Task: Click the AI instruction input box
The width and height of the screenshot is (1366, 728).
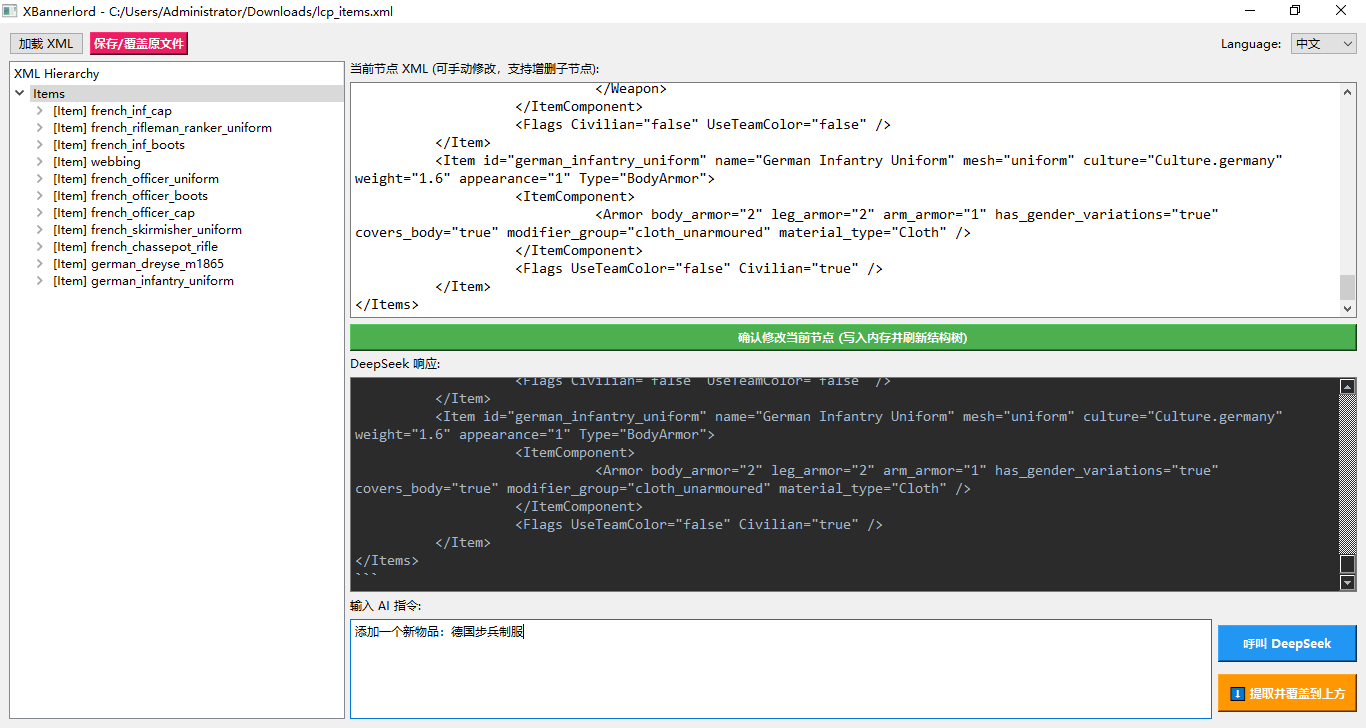Action: [x=780, y=668]
